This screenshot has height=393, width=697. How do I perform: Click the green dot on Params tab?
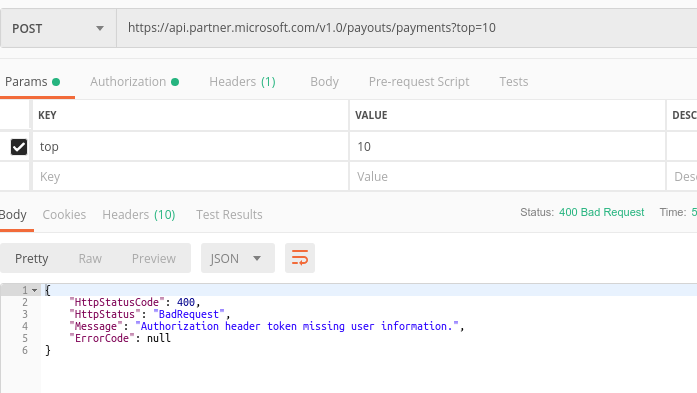click(56, 82)
